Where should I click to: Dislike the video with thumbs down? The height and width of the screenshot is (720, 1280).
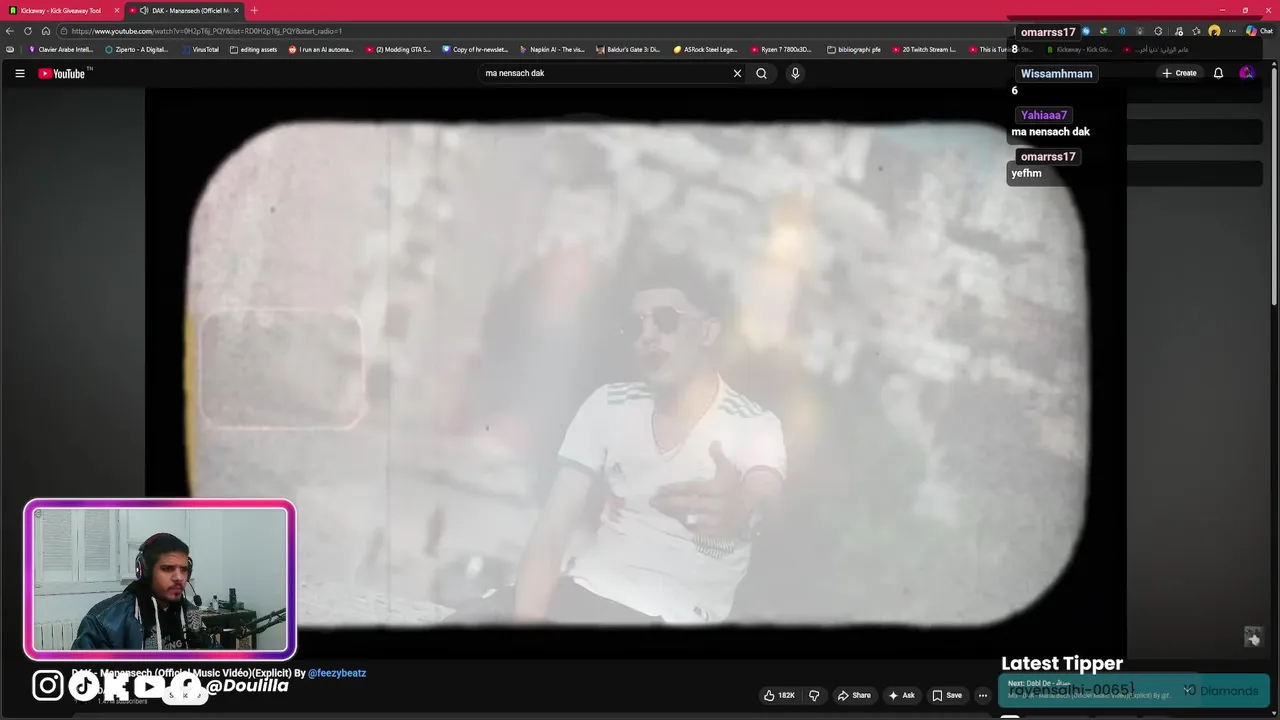tap(814, 695)
